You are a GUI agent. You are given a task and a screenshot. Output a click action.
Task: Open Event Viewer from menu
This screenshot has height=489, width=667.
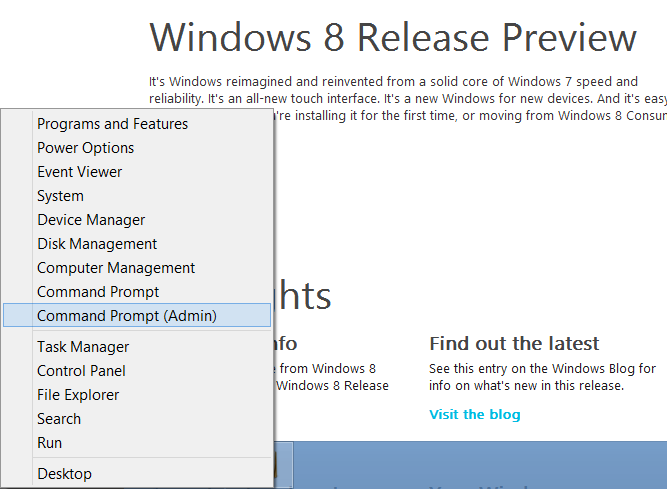coord(137,172)
